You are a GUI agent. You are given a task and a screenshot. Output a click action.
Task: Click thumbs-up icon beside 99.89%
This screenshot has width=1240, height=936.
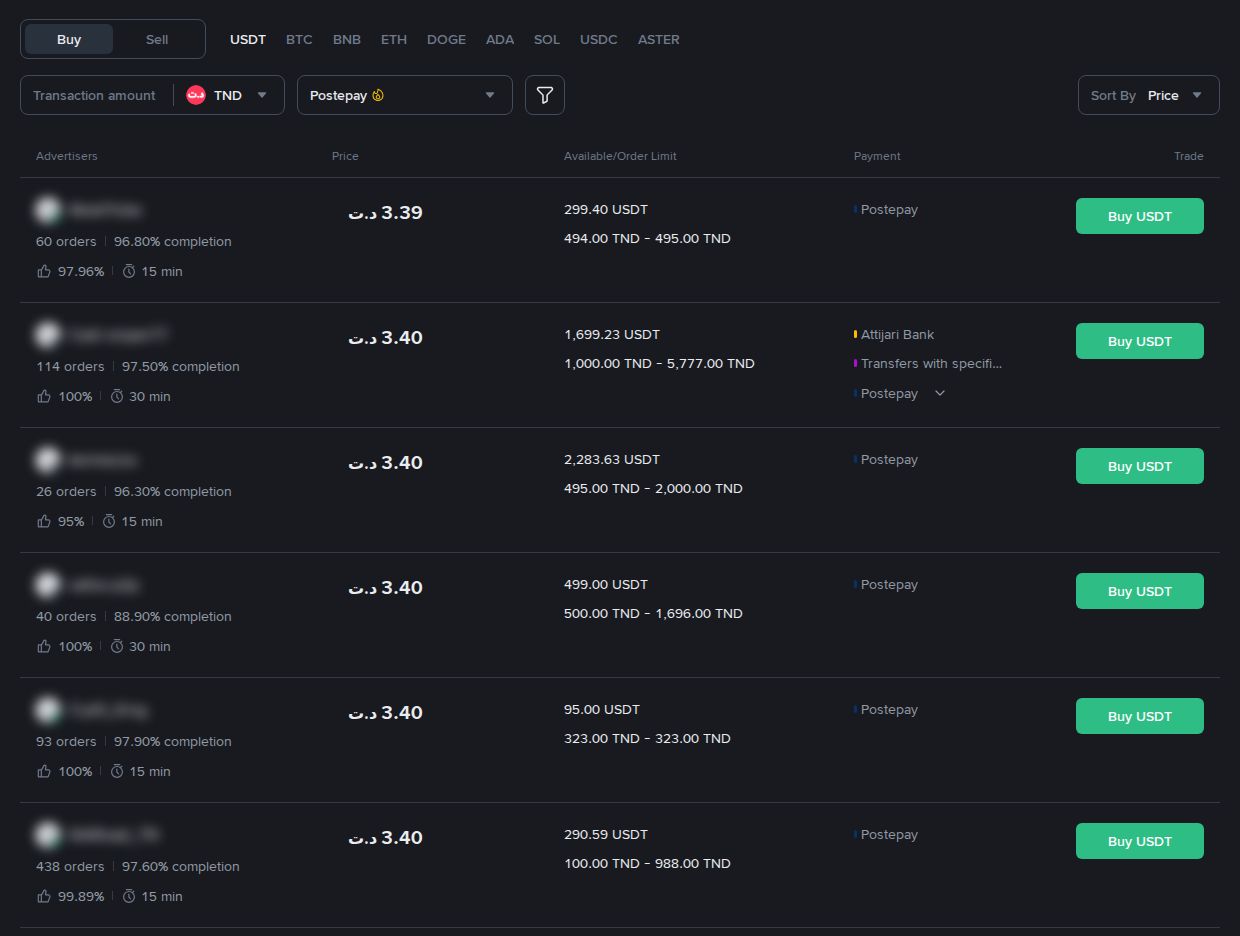(44, 896)
